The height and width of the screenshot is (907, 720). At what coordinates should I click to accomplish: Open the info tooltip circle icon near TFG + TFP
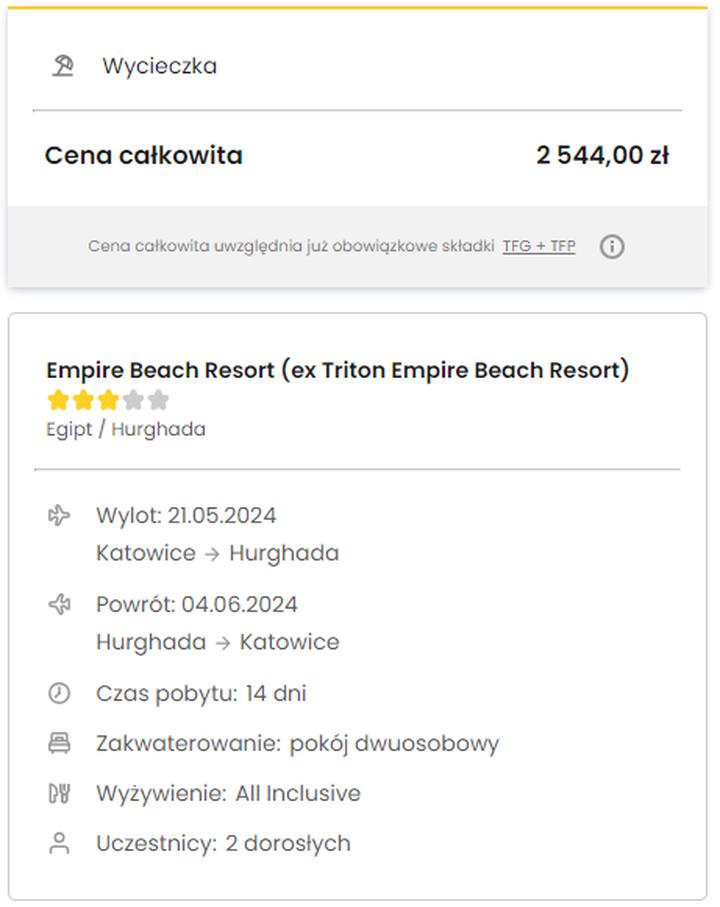coord(613,246)
